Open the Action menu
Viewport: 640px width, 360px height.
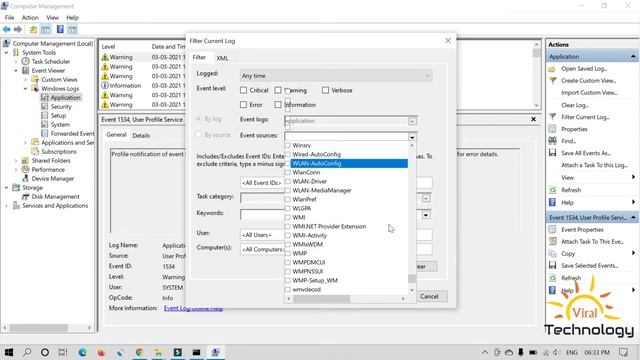[x=30, y=18]
